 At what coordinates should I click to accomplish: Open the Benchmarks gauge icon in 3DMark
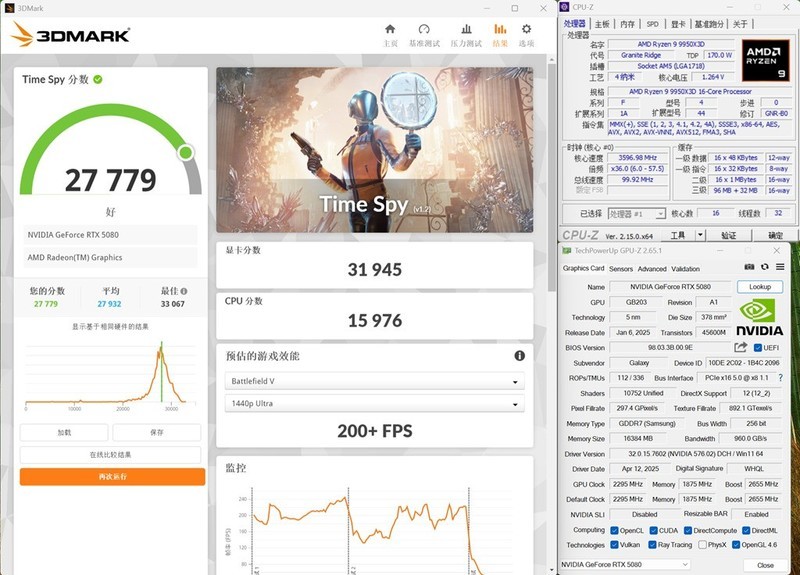pyautogui.click(x=424, y=29)
